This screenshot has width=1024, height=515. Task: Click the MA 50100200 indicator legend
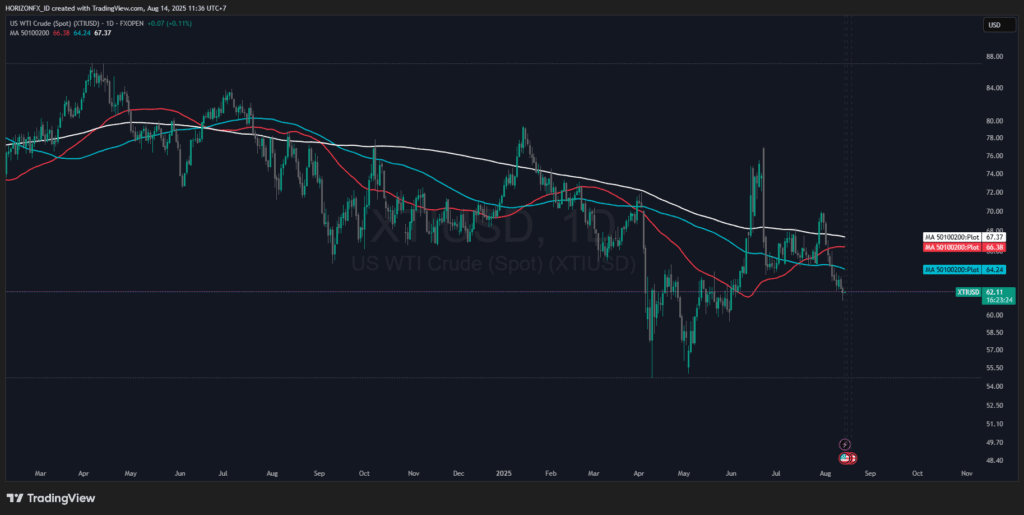coord(27,32)
